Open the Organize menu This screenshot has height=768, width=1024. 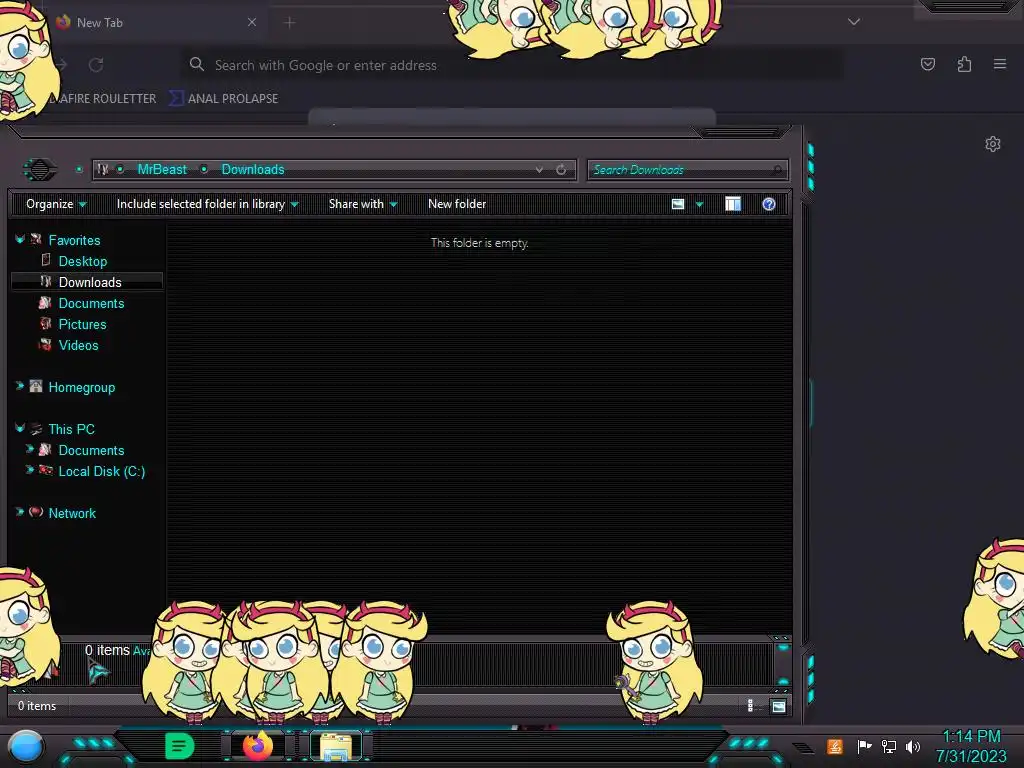[x=56, y=204]
